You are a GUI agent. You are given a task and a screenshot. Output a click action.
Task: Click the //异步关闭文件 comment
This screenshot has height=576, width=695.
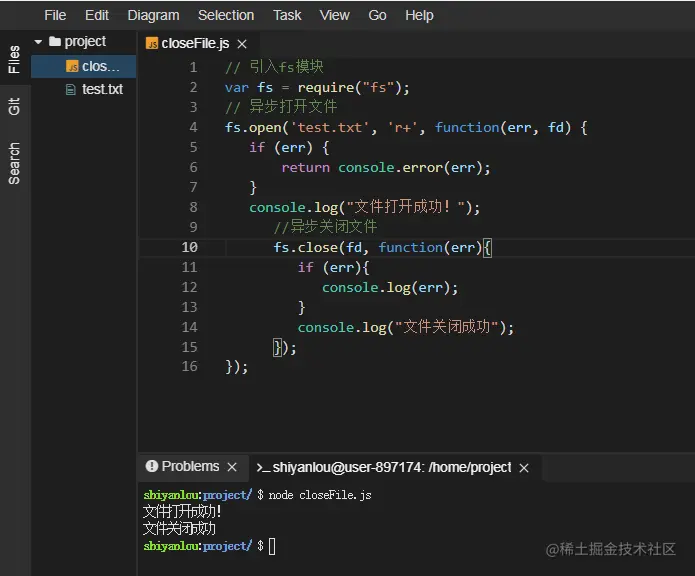(325, 227)
